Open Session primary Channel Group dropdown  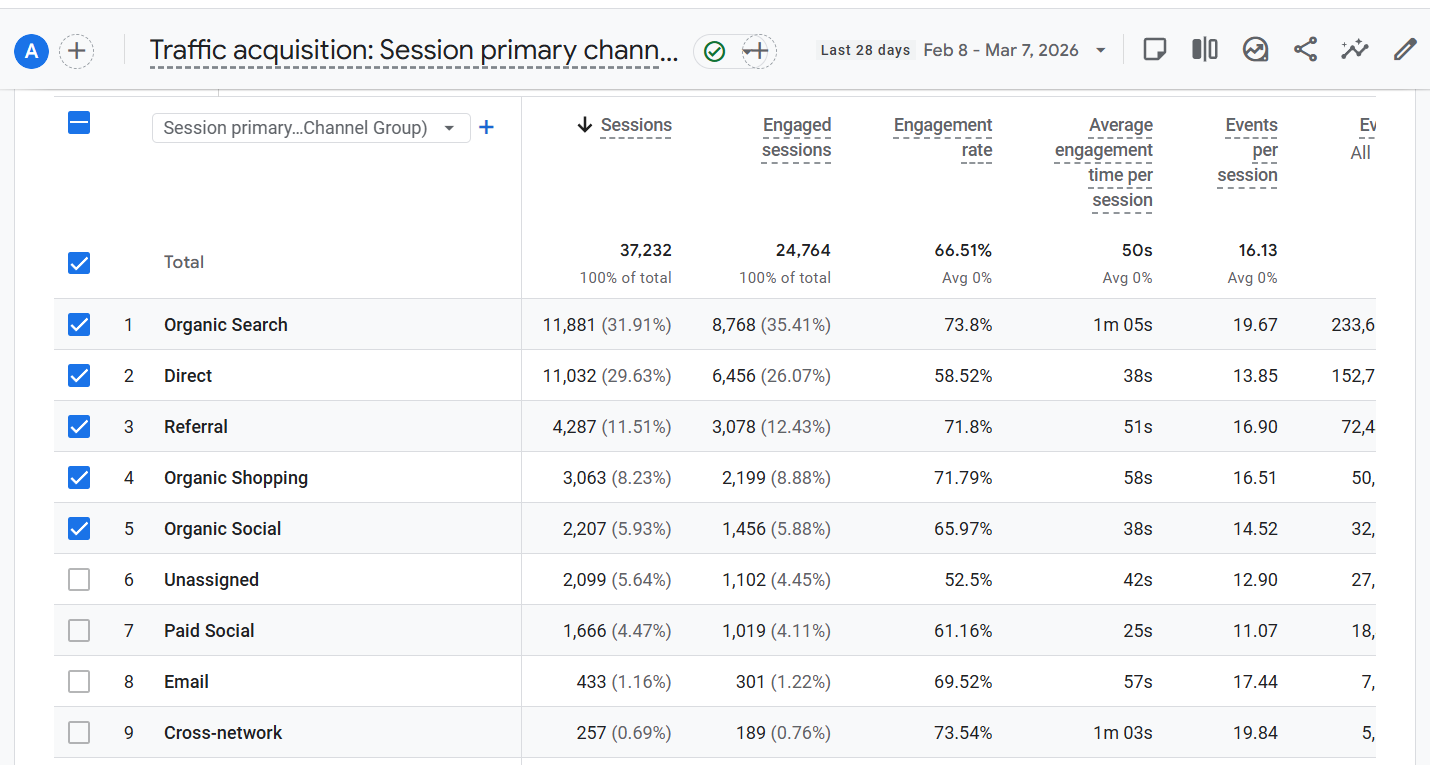coord(311,128)
